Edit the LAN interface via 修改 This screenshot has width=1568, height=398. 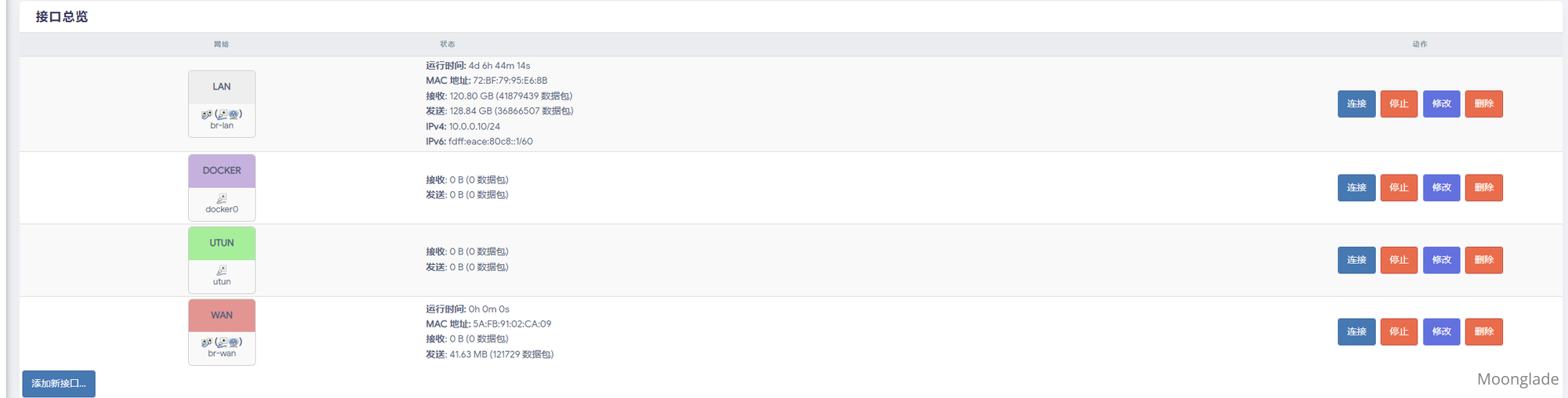click(1441, 104)
